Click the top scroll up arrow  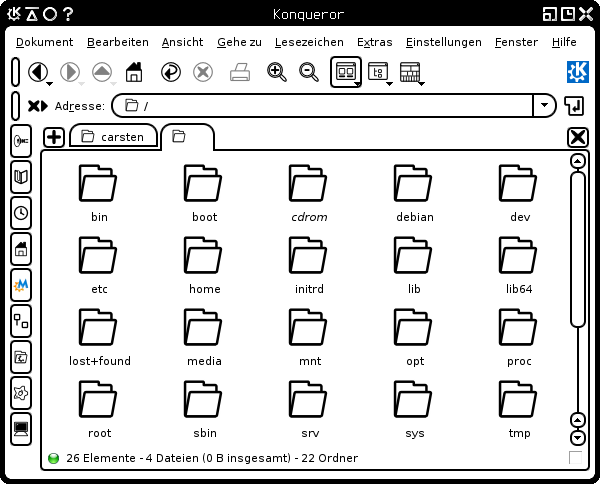(577, 161)
